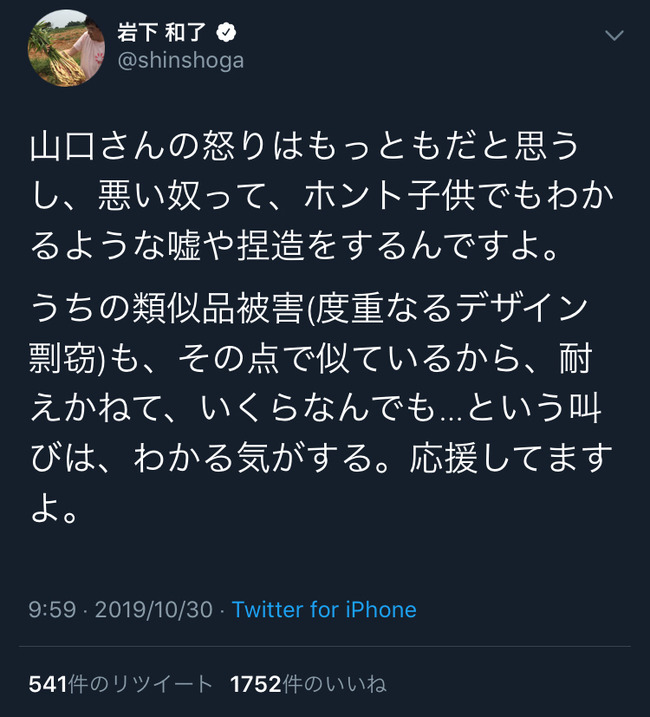Click the number 541 in the stats row
This screenshot has width=650, height=717.
point(48,684)
